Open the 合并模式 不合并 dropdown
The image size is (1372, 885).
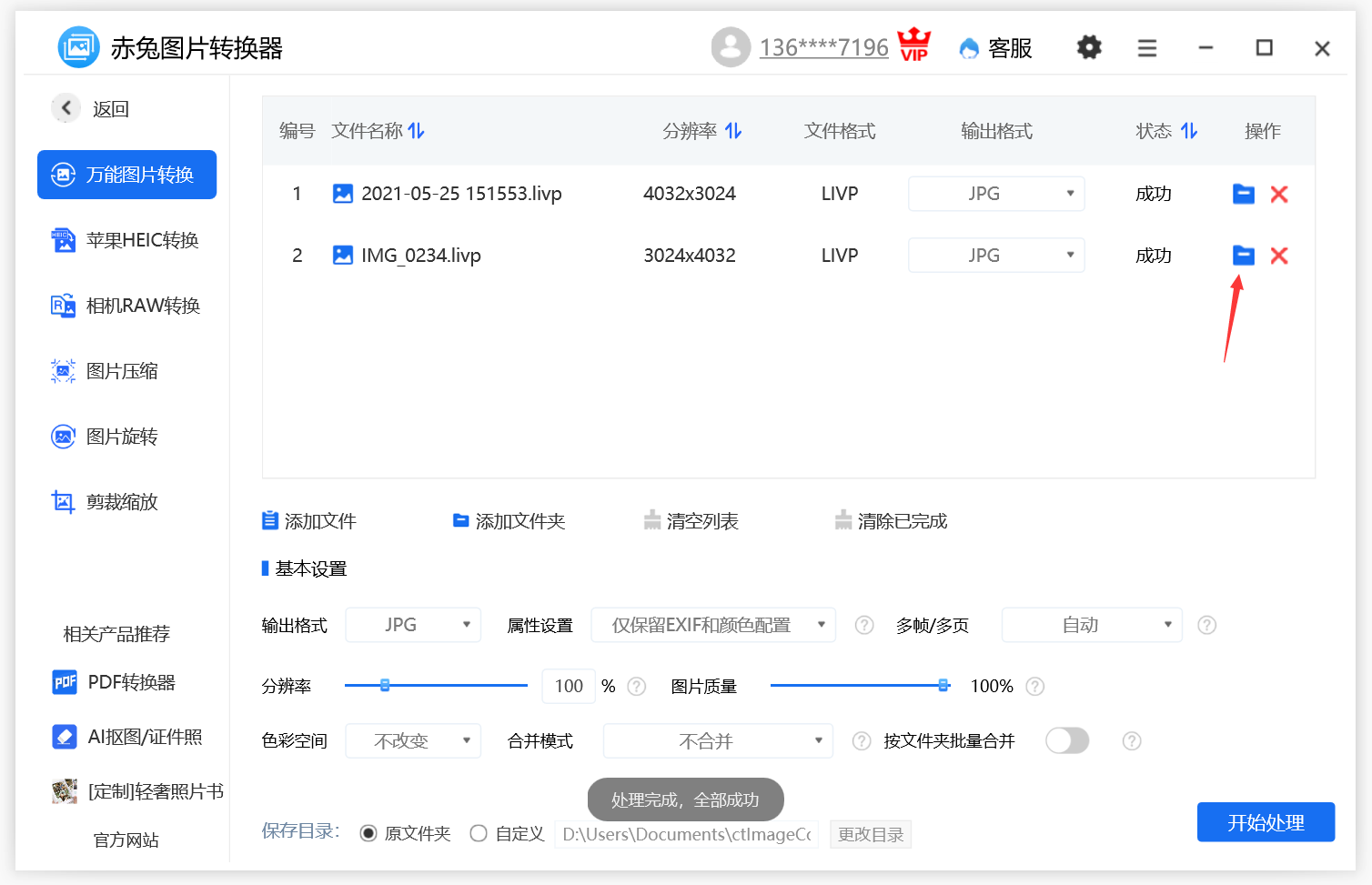point(718,741)
